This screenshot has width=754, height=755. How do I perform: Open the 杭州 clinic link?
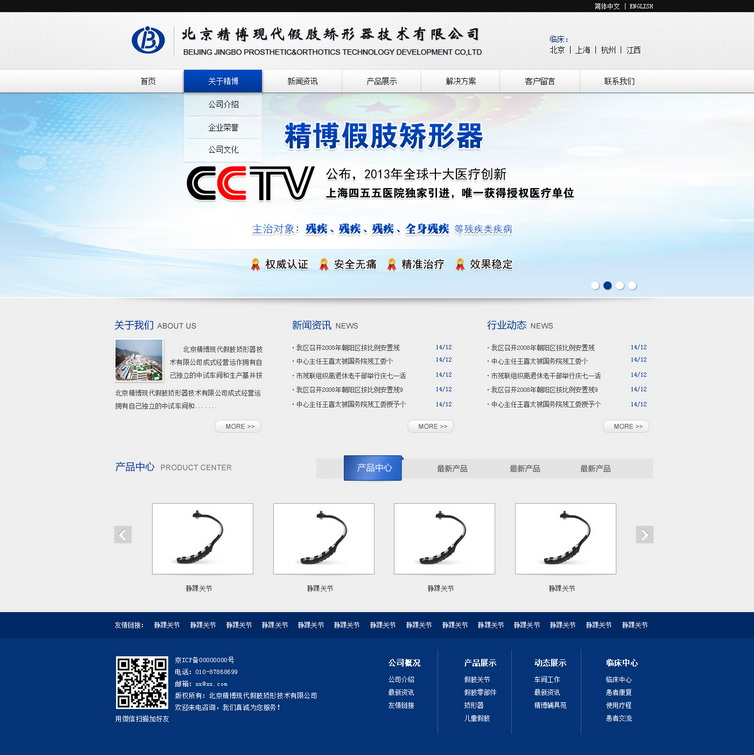click(608, 50)
